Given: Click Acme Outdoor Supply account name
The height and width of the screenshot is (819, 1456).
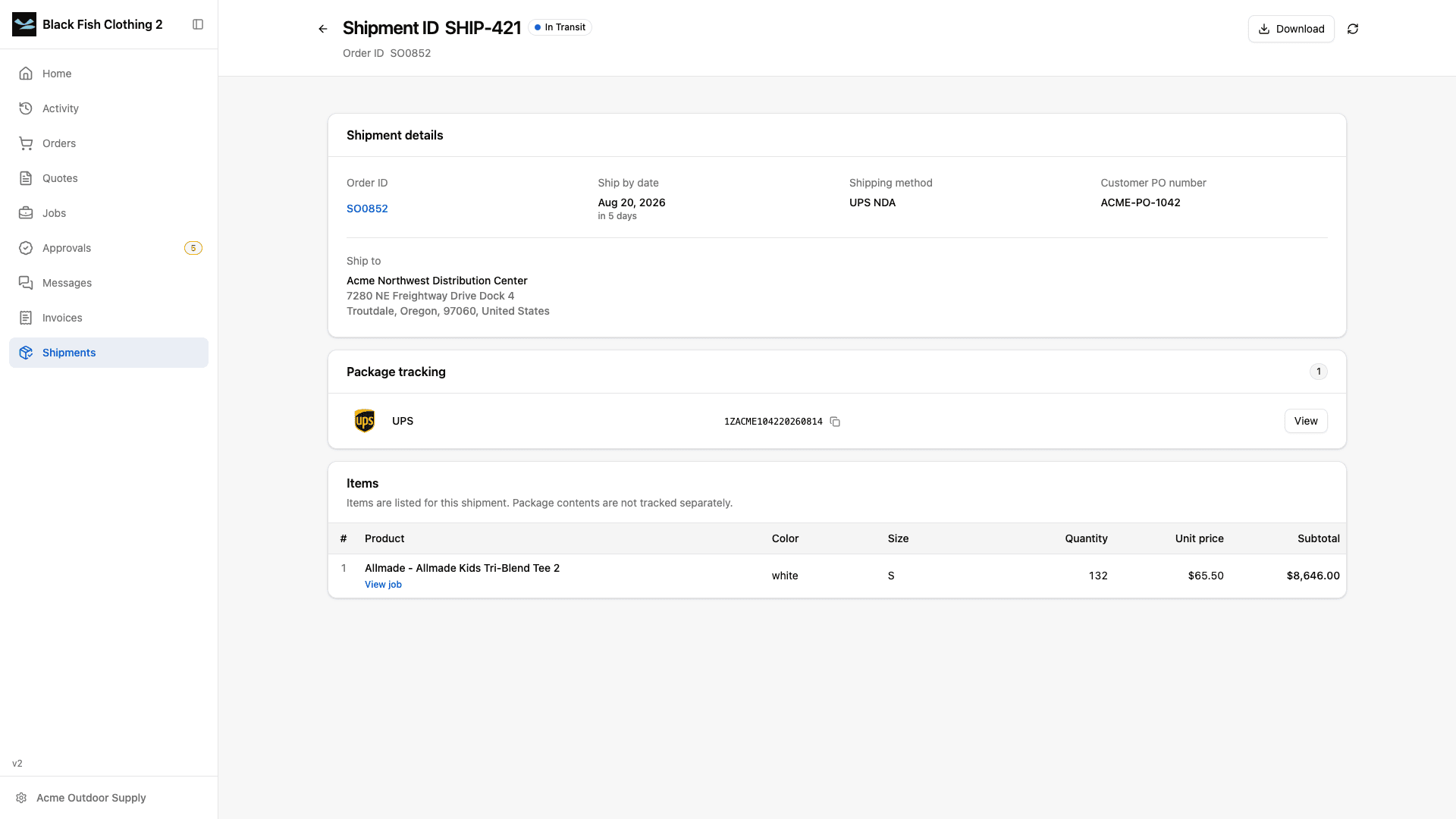Looking at the screenshot, I should click(91, 798).
